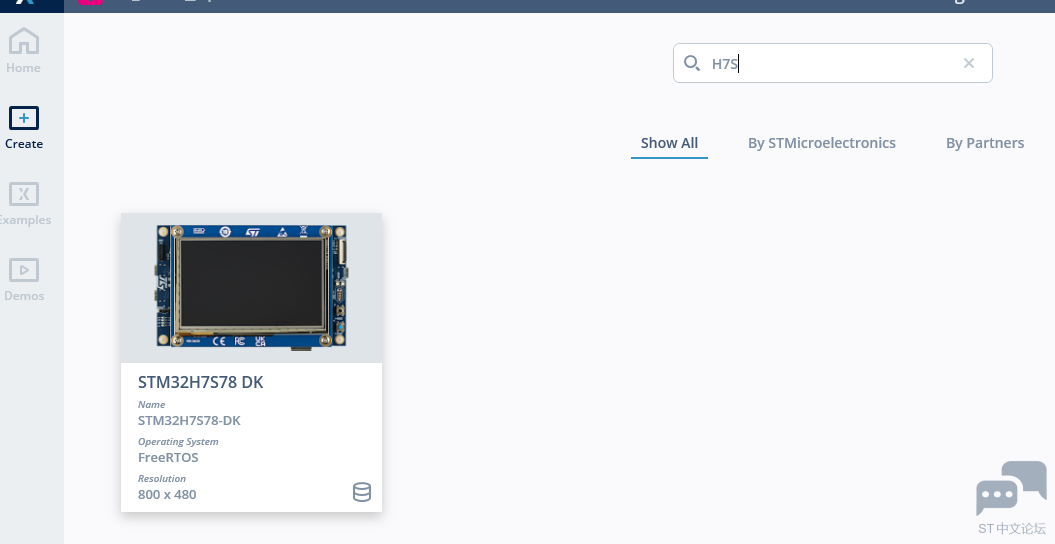The height and width of the screenshot is (544, 1055).
Task: Focus the search box containing H7S
Action: click(x=832, y=63)
